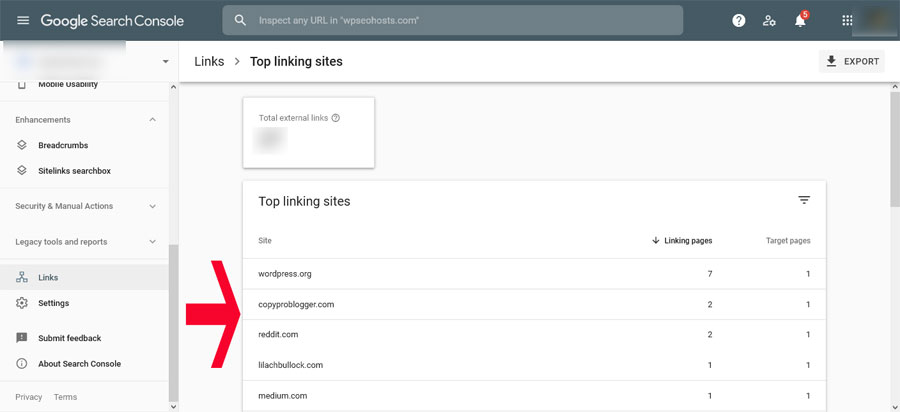Click the Google Search Console logo
This screenshot has height=412, width=900.
pyautogui.click(x=112, y=21)
